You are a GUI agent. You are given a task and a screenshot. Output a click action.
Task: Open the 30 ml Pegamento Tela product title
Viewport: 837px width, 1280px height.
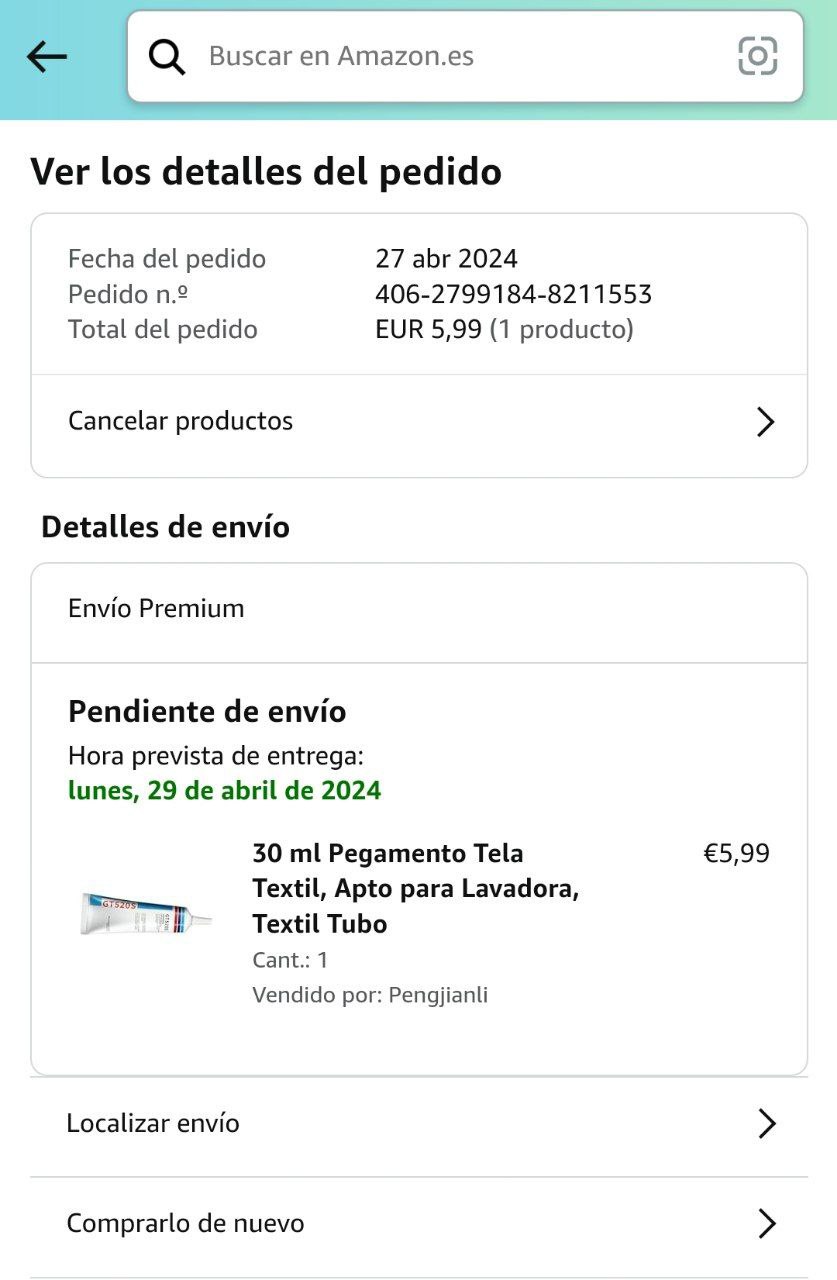(x=415, y=888)
